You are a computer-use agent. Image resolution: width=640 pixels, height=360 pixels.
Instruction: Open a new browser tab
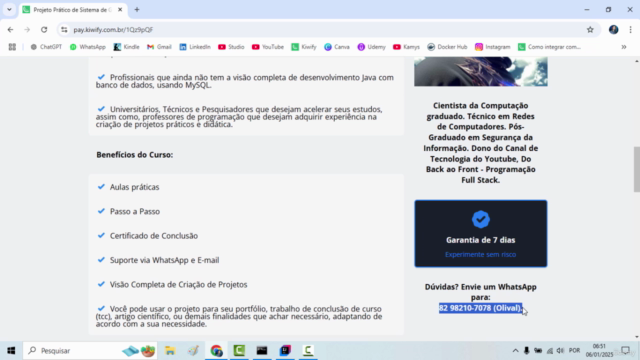(x=137, y=9)
